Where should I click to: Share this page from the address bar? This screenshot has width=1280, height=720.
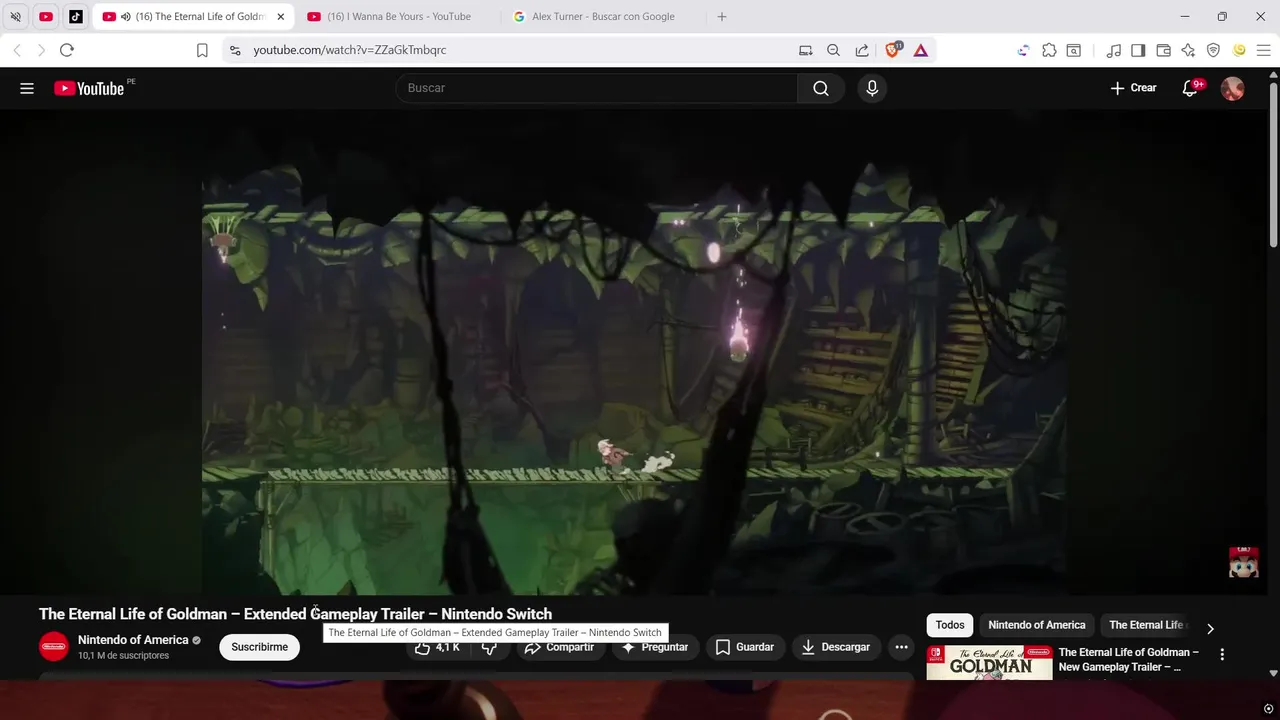[x=862, y=50]
